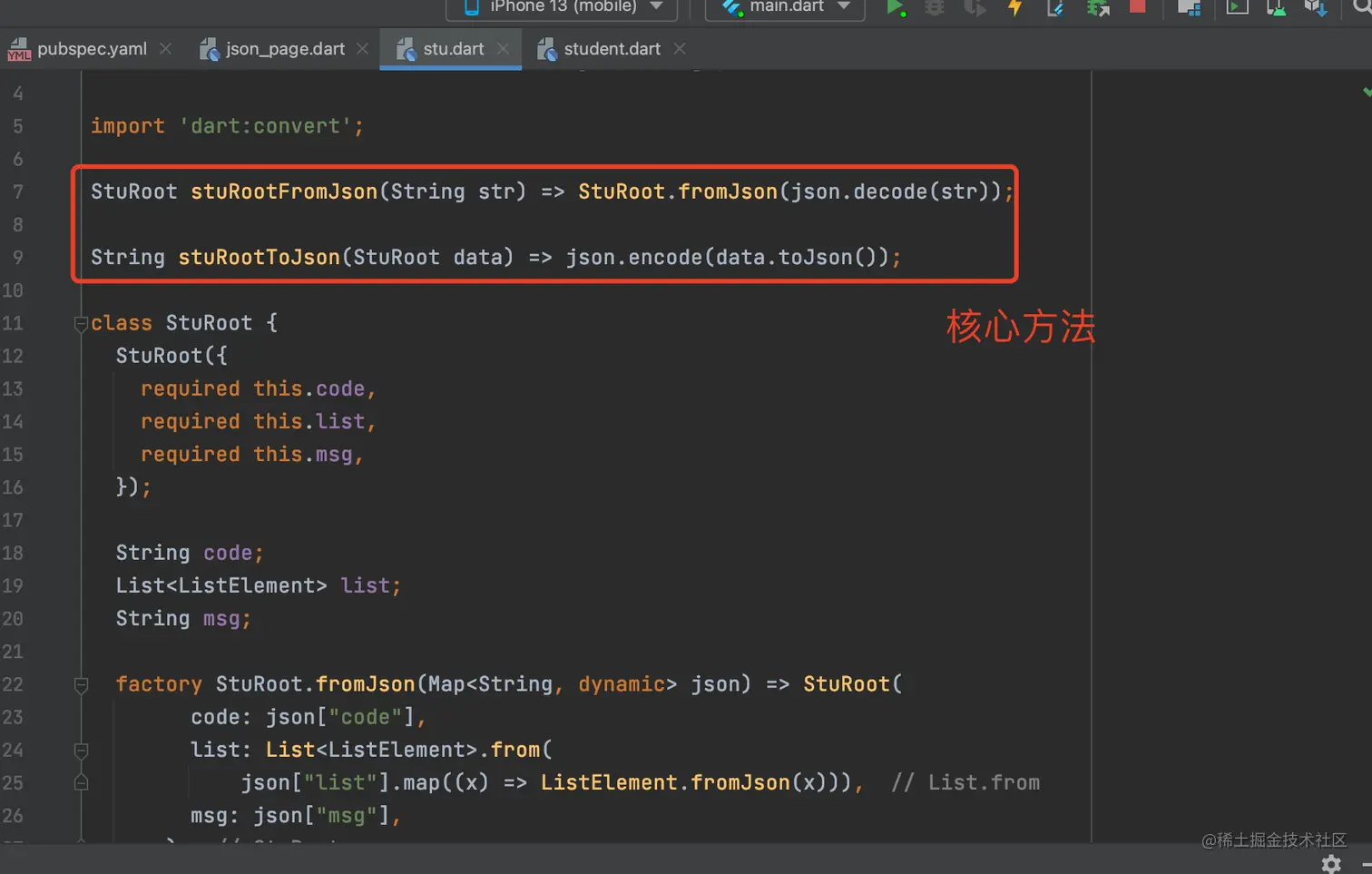1372x874 pixels.
Task: Click json.encode call on line 9
Action: (634, 258)
